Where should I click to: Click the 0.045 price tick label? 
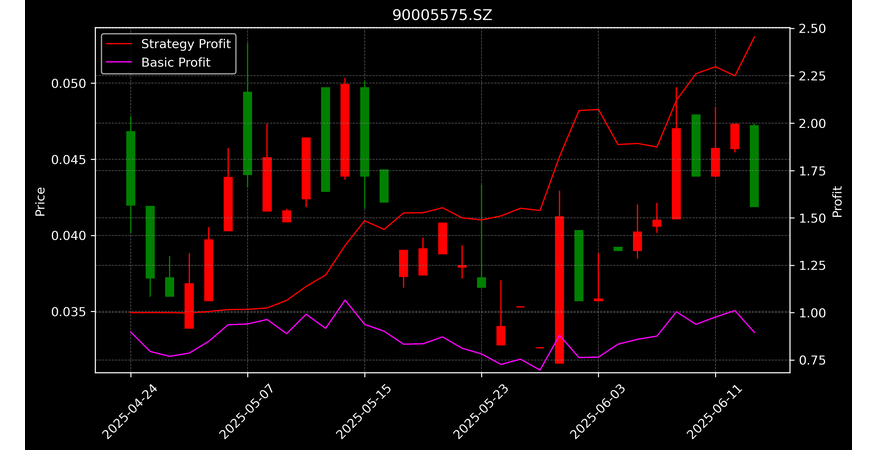(69, 160)
